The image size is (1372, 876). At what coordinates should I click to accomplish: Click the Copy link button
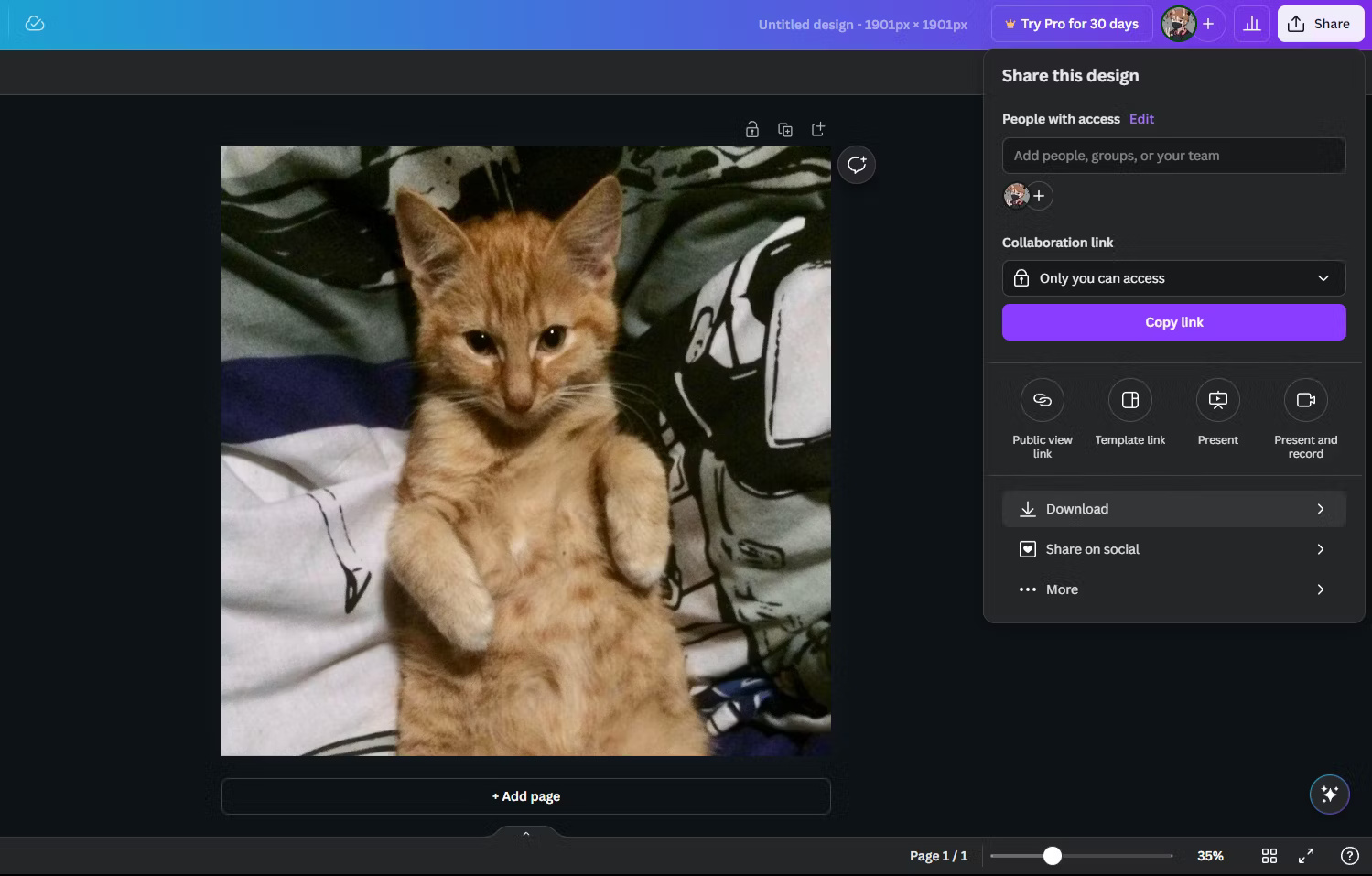(x=1174, y=322)
